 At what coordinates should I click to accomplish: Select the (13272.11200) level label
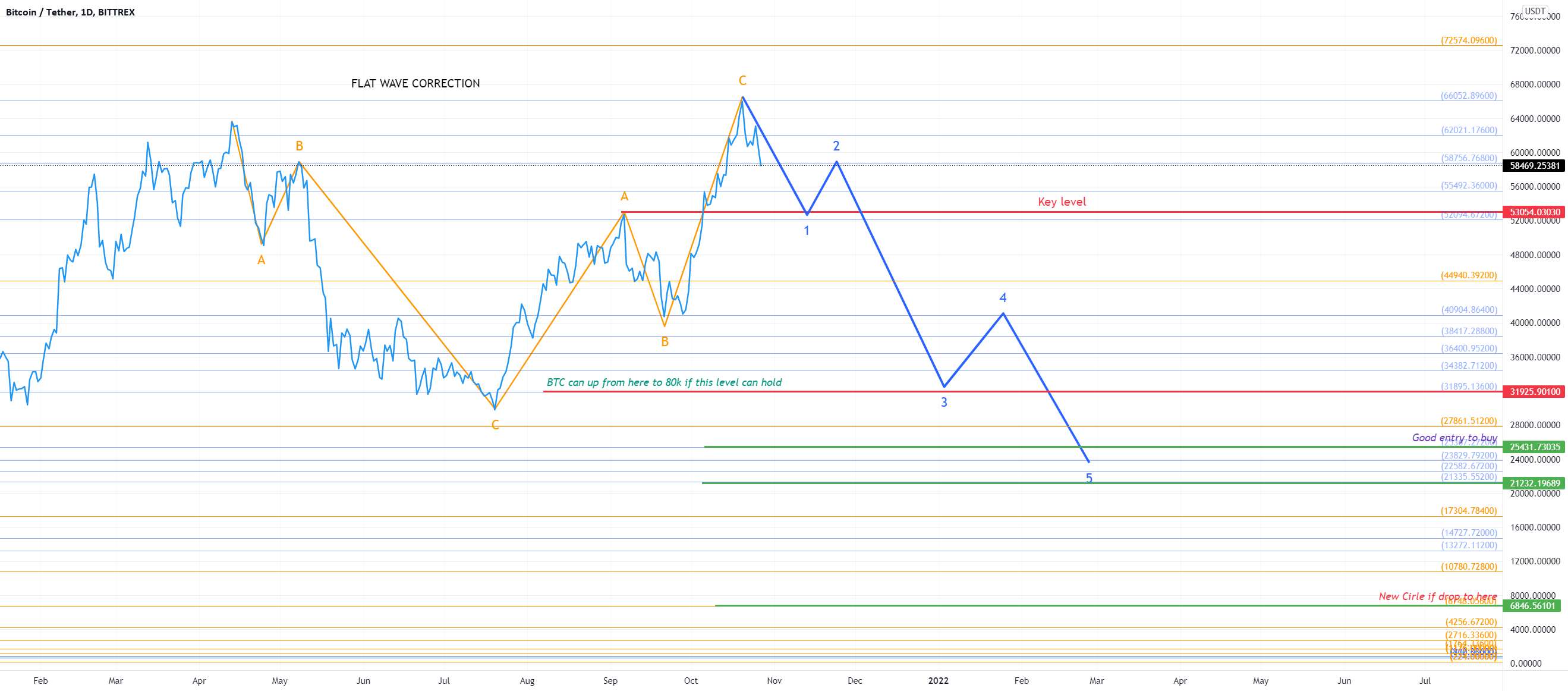[x=1469, y=545]
